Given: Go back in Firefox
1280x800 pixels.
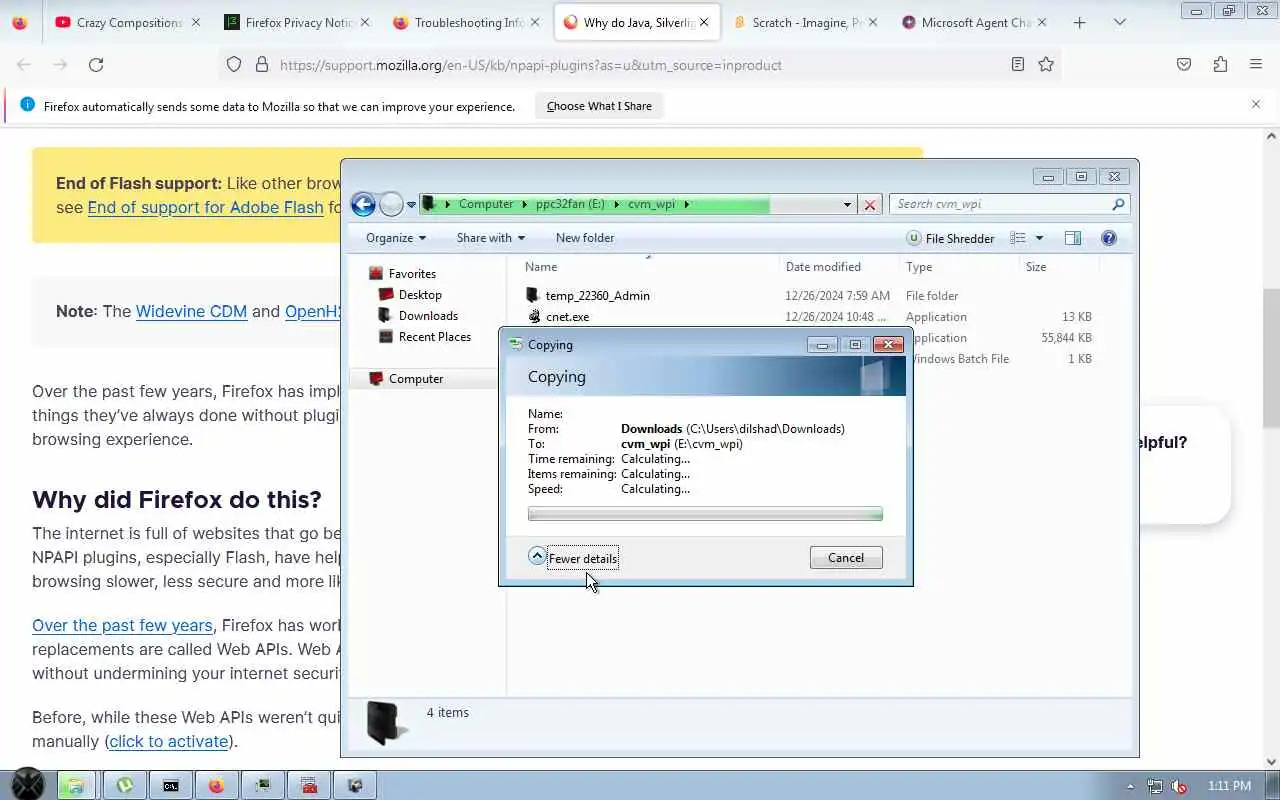Looking at the screenshot, I should point(24,64).
